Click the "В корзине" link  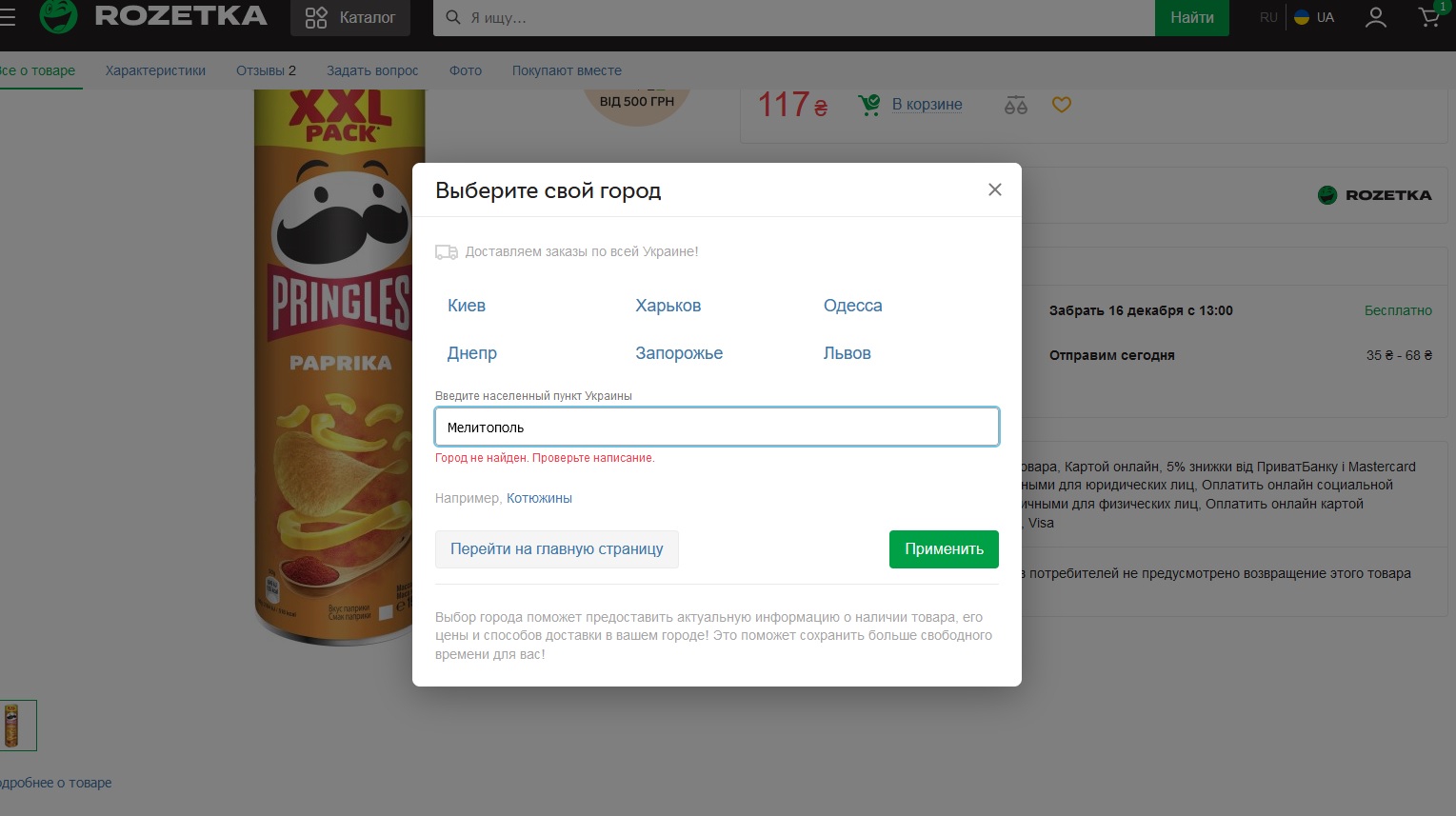pyautogui.click(x=927, y=104)
